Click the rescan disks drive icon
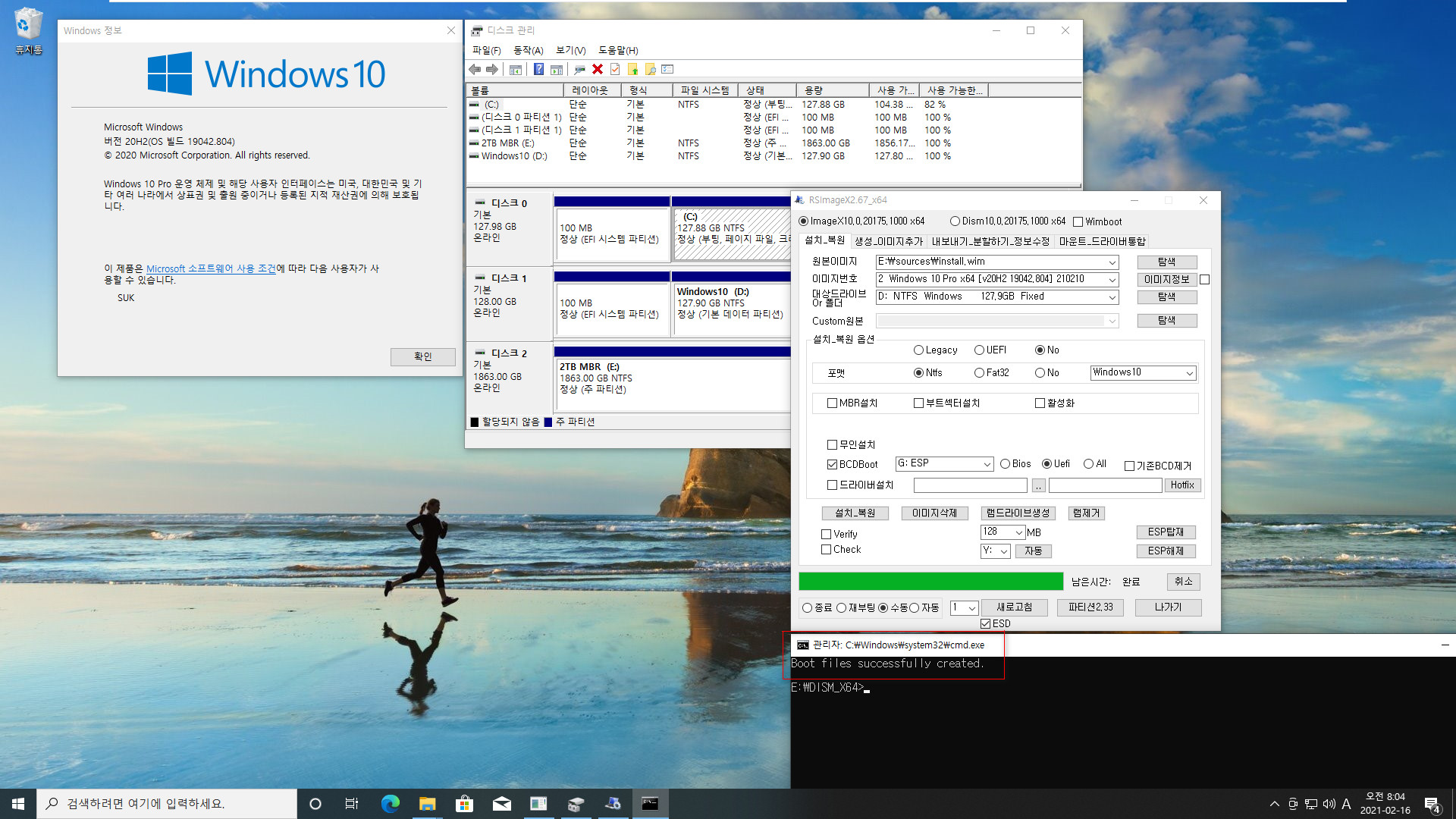Image resolution: width=1456 pixels, height=819 pixels. 579,69
